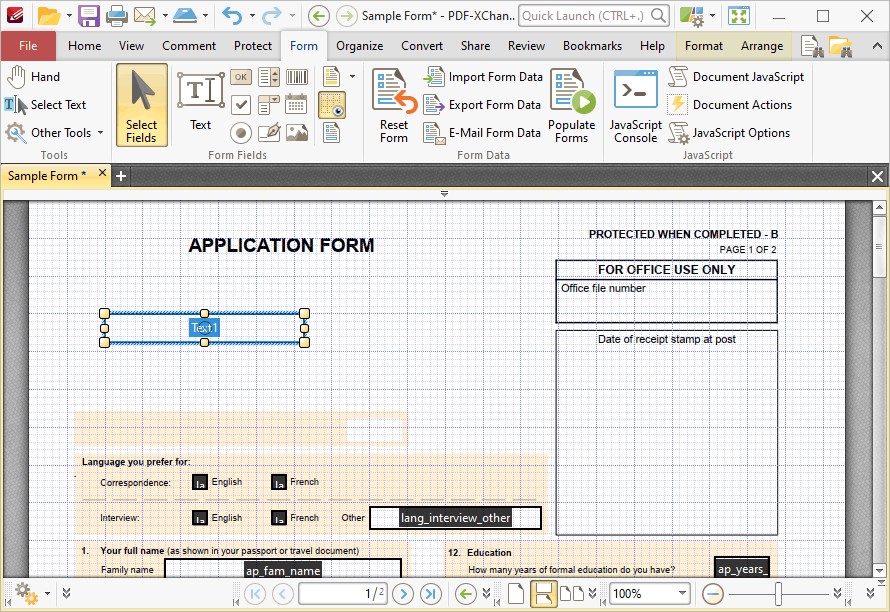Screen dimensions: 890x612
Task: Click Document JavaScript
Action: click(x=736, y=77)
